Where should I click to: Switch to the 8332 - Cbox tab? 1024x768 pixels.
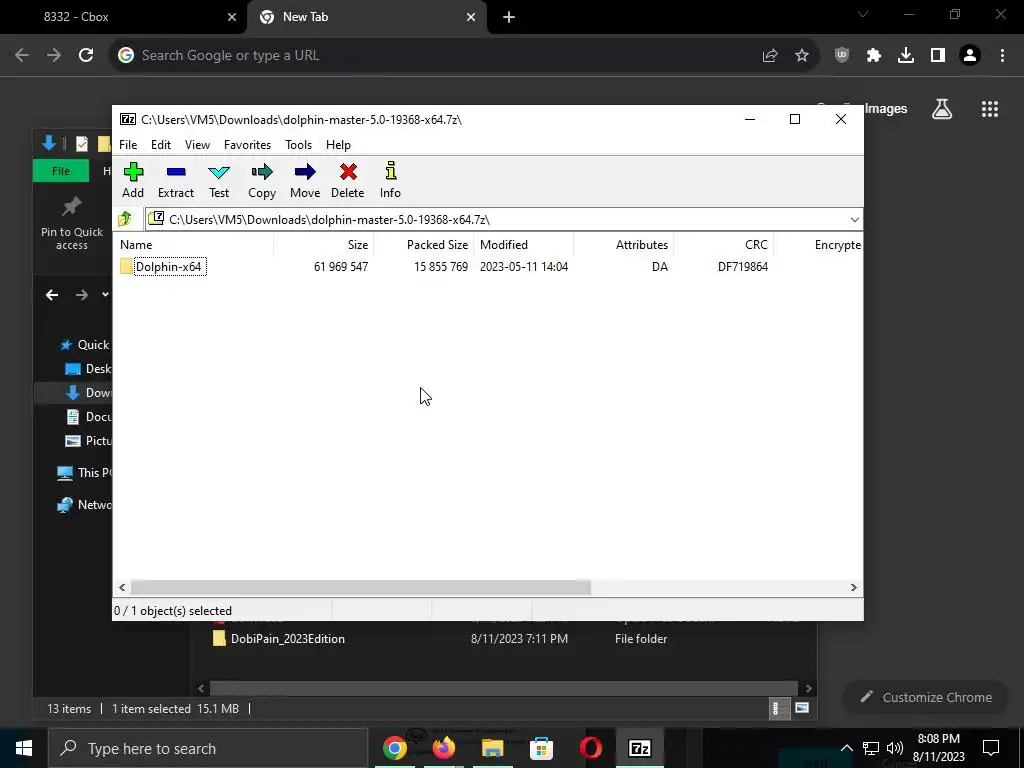(x=123, y=17)
